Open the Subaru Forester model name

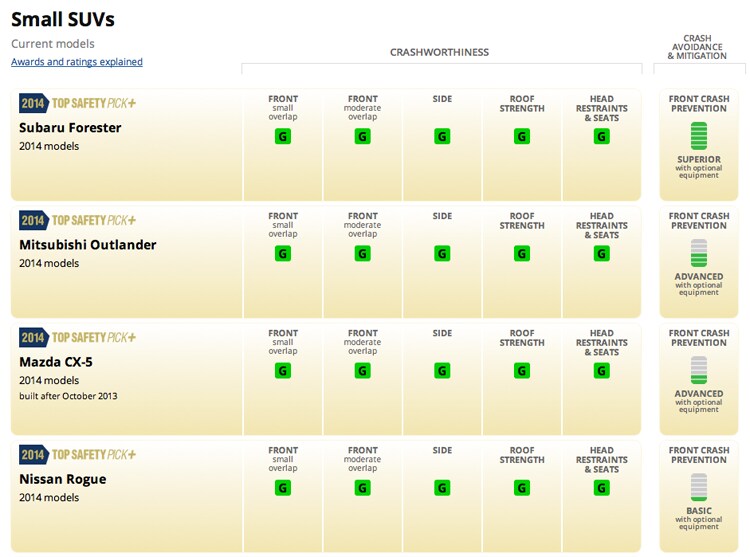pos(70,128)
